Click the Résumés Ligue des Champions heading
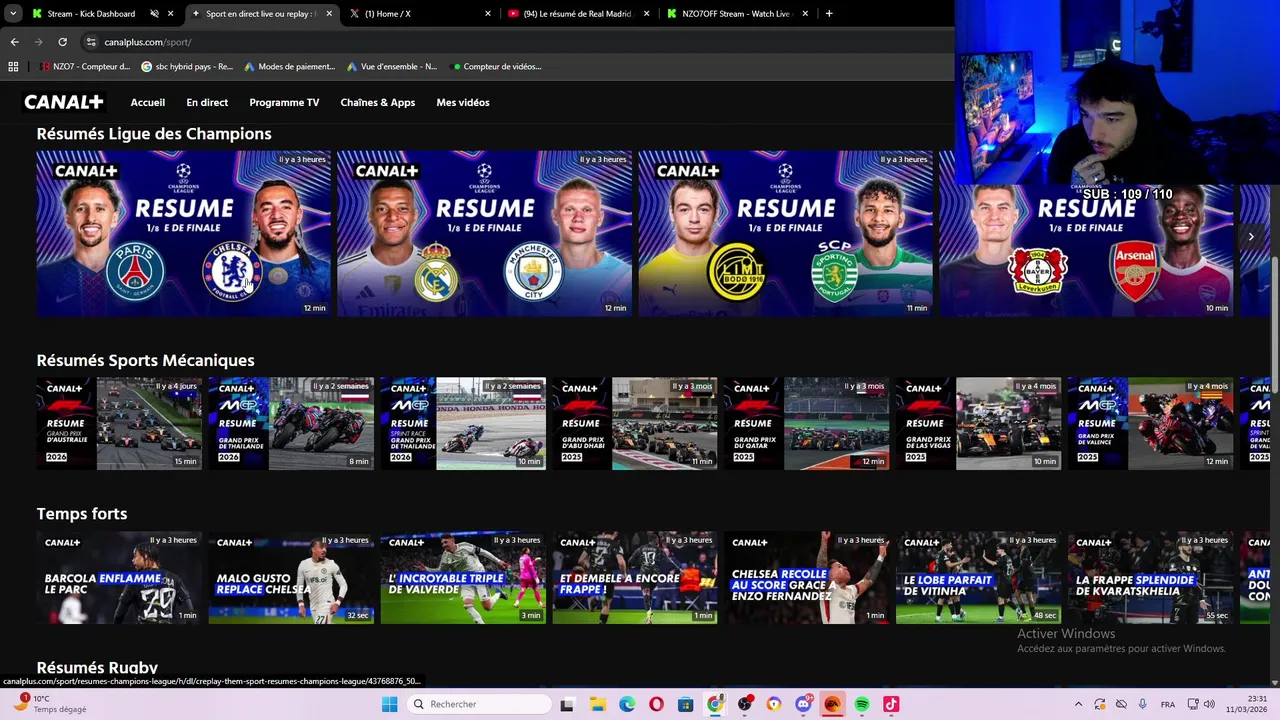The image size is (1280, 720). [154, 134]
